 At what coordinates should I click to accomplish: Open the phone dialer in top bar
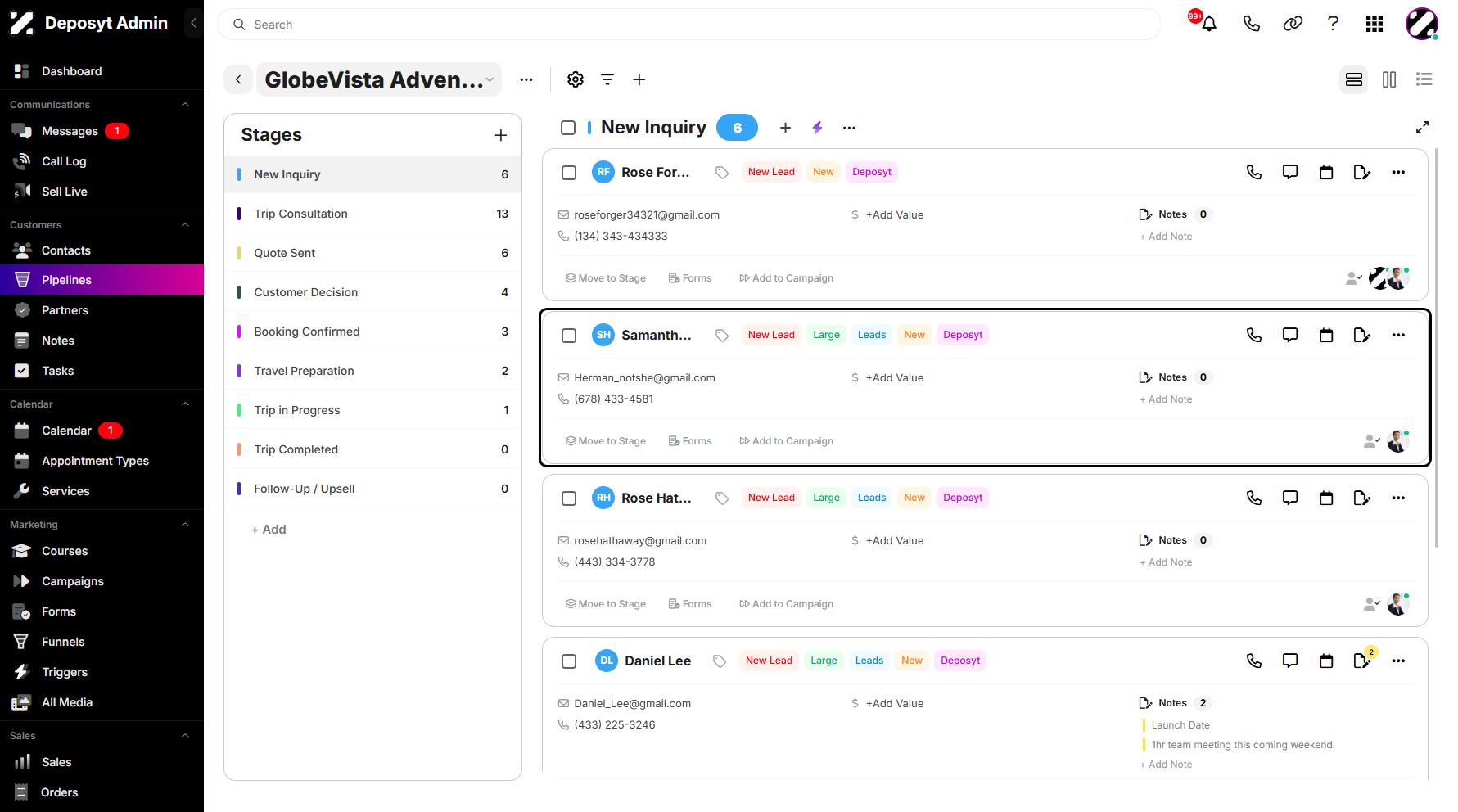[x=1251, y=24]
